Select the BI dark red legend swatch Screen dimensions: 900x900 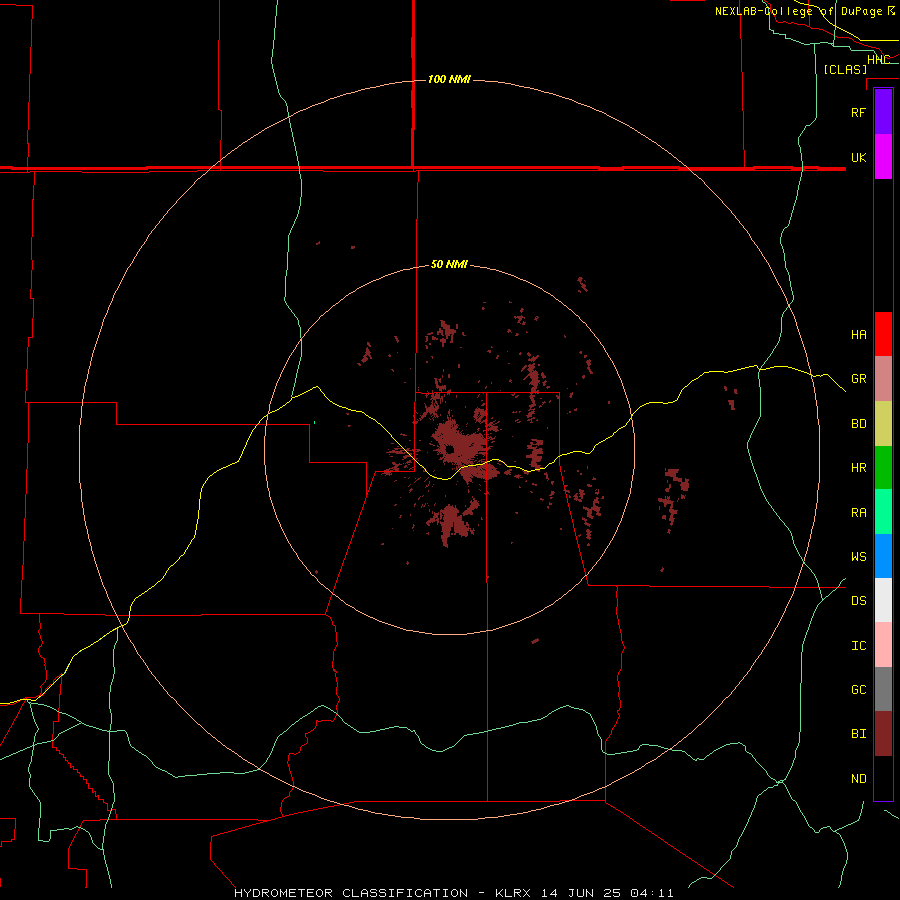(883, 734)
